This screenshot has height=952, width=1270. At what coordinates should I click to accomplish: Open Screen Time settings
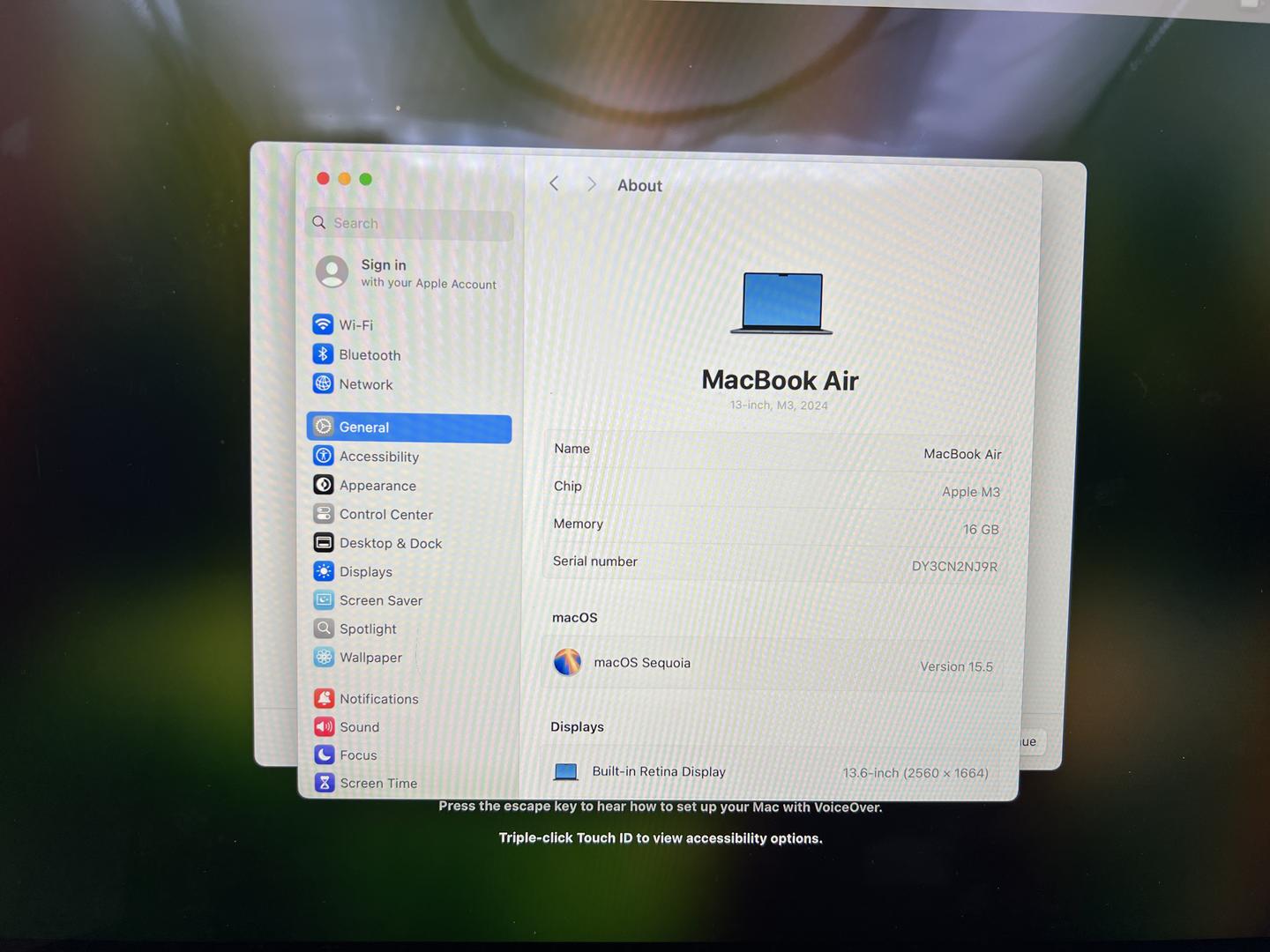pyautogui.click(x=410, y=783)
